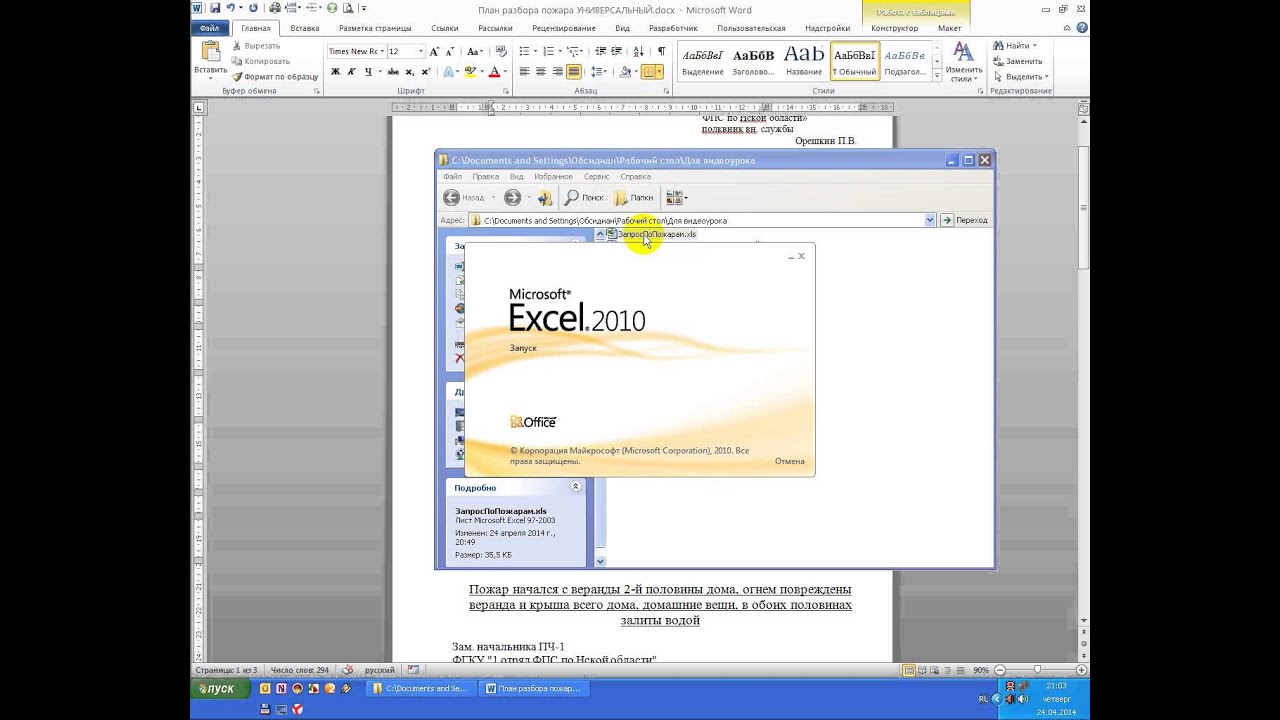Click Отмена on the Excel splash screen
This screenshot has height=720, width=1280.
[x=789, y=461]
